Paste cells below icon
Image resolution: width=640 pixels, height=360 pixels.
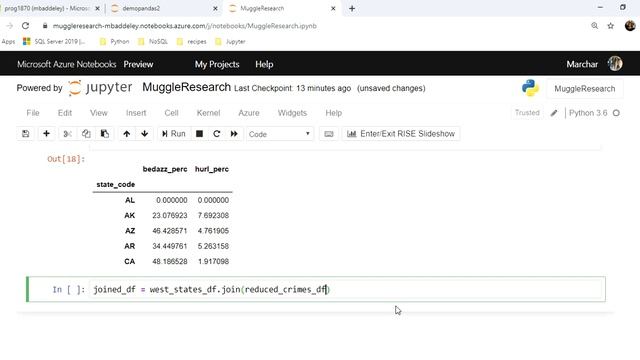click(x=105, y=134)
